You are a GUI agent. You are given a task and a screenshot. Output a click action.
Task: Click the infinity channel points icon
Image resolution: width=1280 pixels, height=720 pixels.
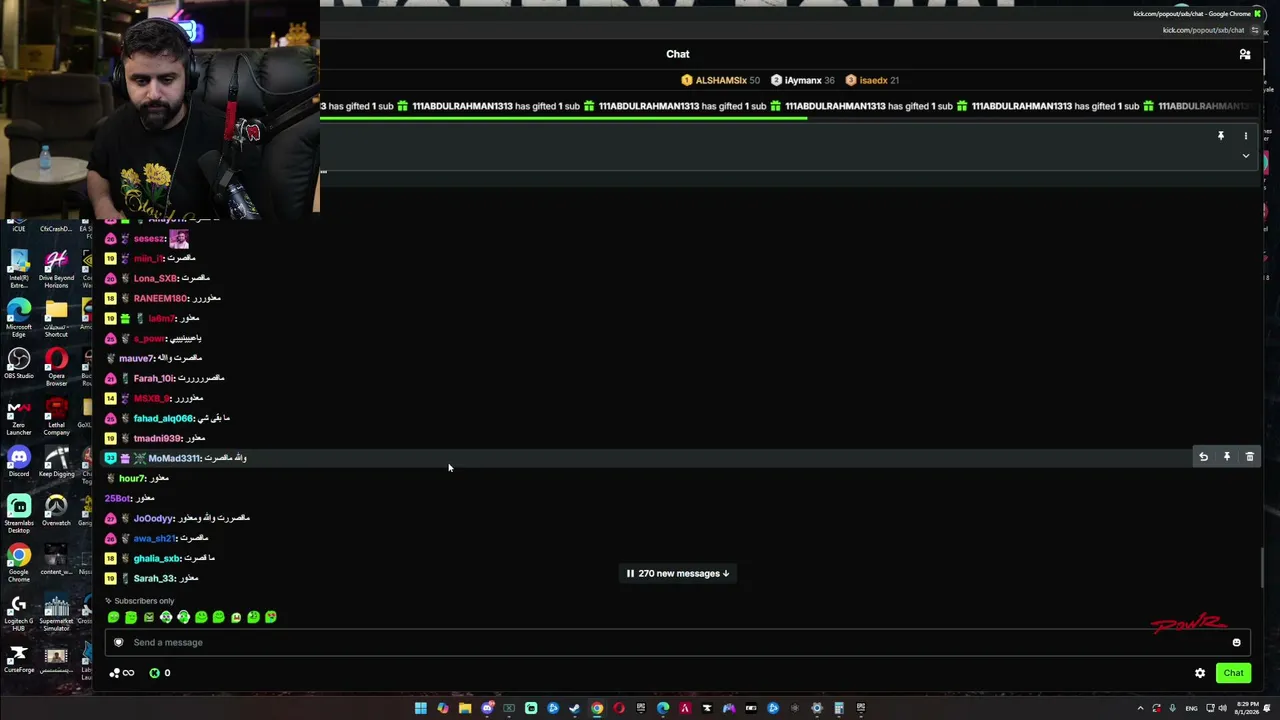tap(128, 673)
